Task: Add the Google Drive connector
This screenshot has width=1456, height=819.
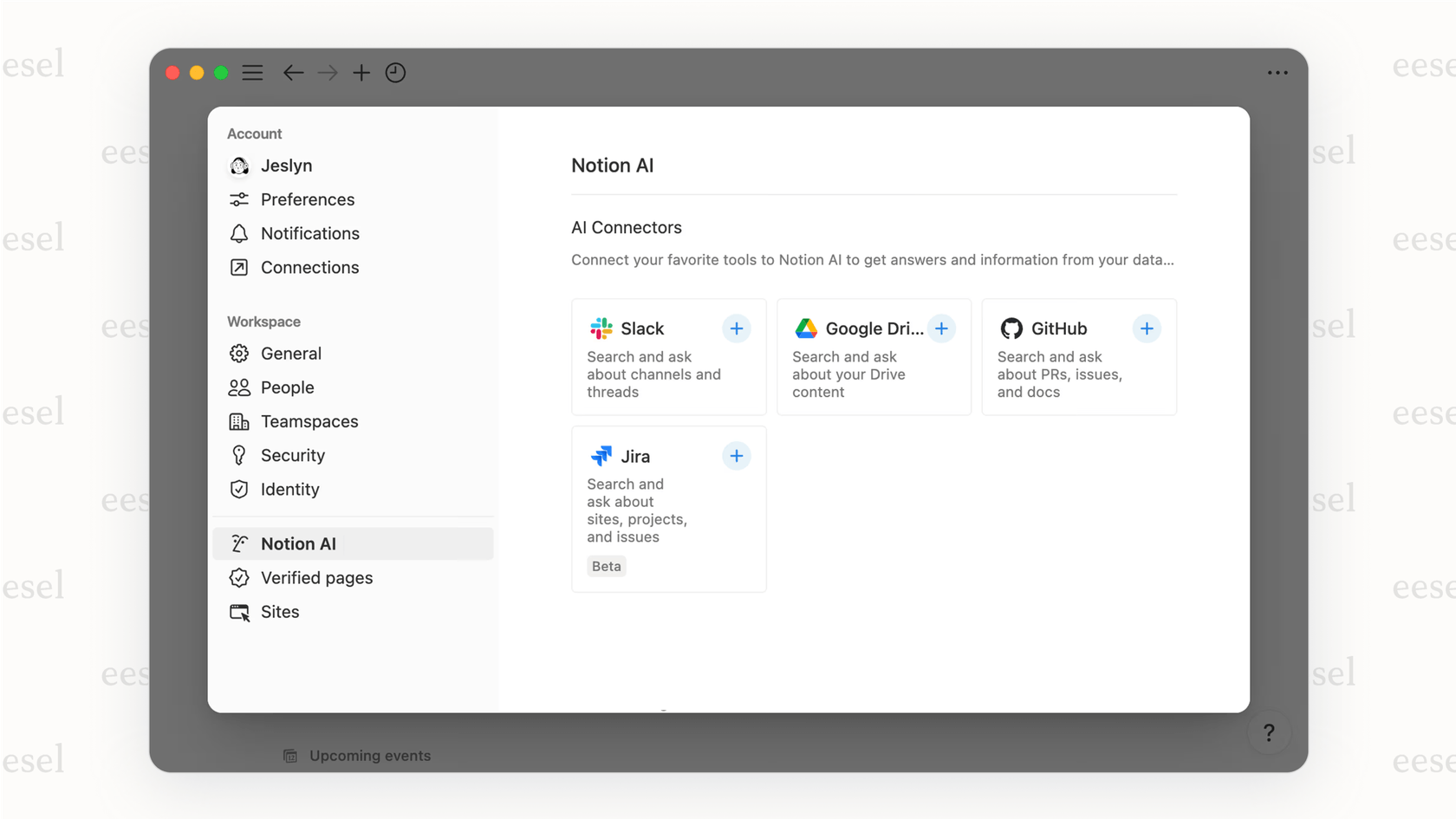Action: [x=941, y=328]
